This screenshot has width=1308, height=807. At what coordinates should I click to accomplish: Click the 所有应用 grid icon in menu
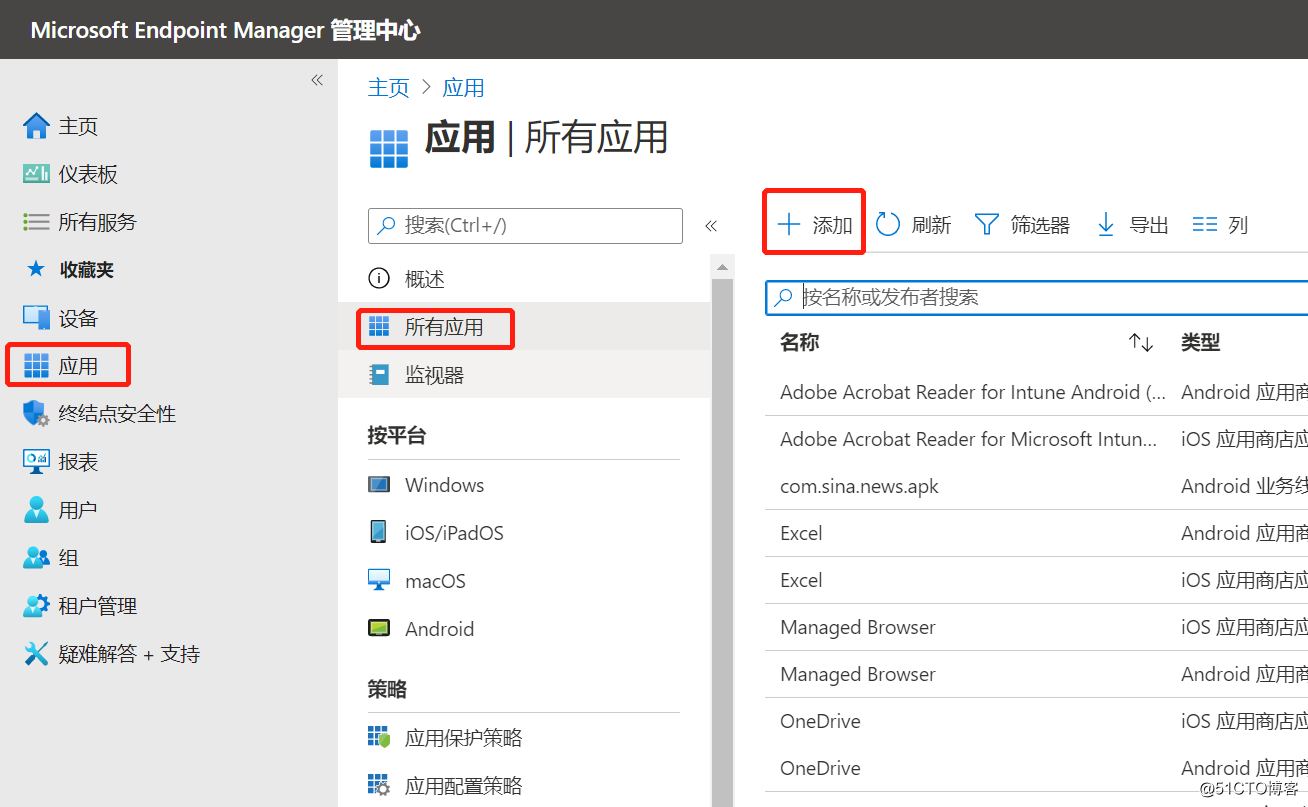point(379,326)
